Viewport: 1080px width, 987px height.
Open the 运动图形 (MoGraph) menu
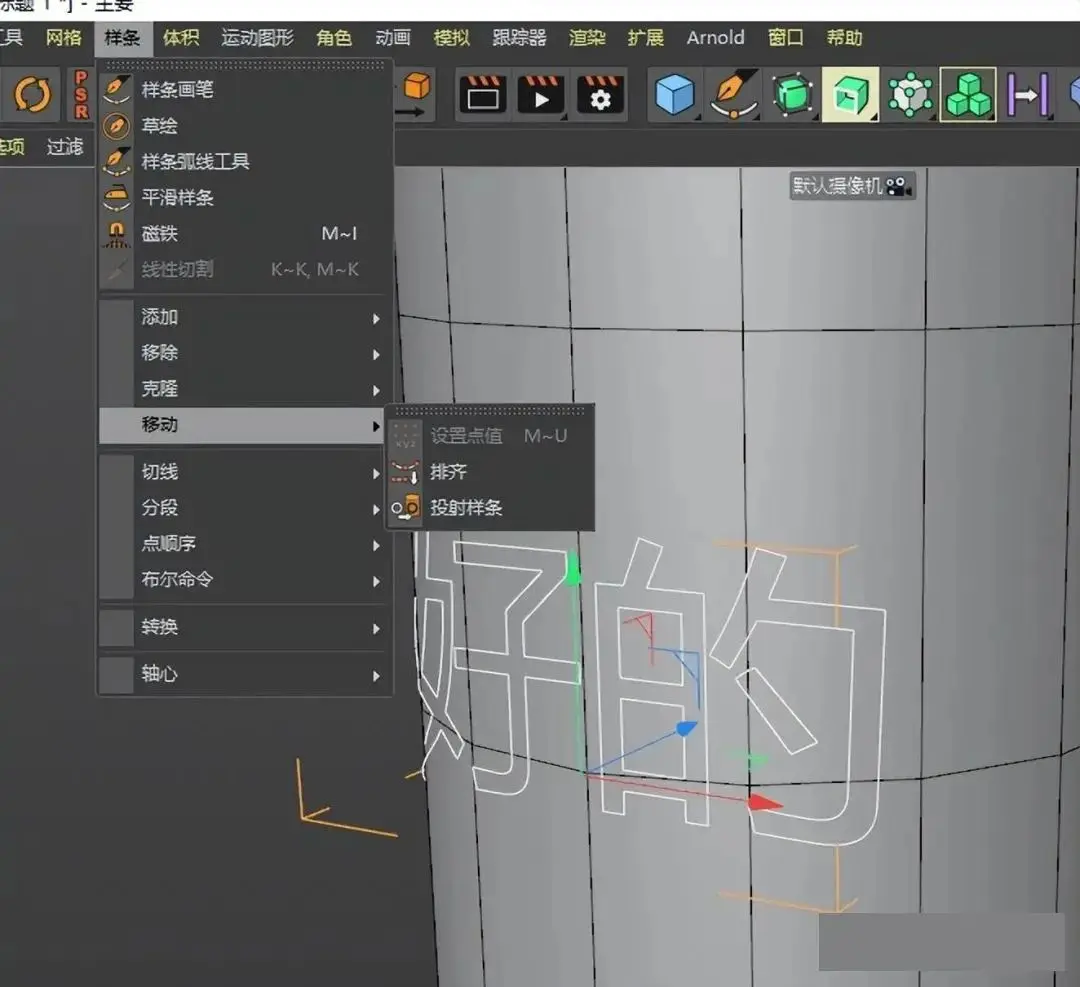(257, 38)
